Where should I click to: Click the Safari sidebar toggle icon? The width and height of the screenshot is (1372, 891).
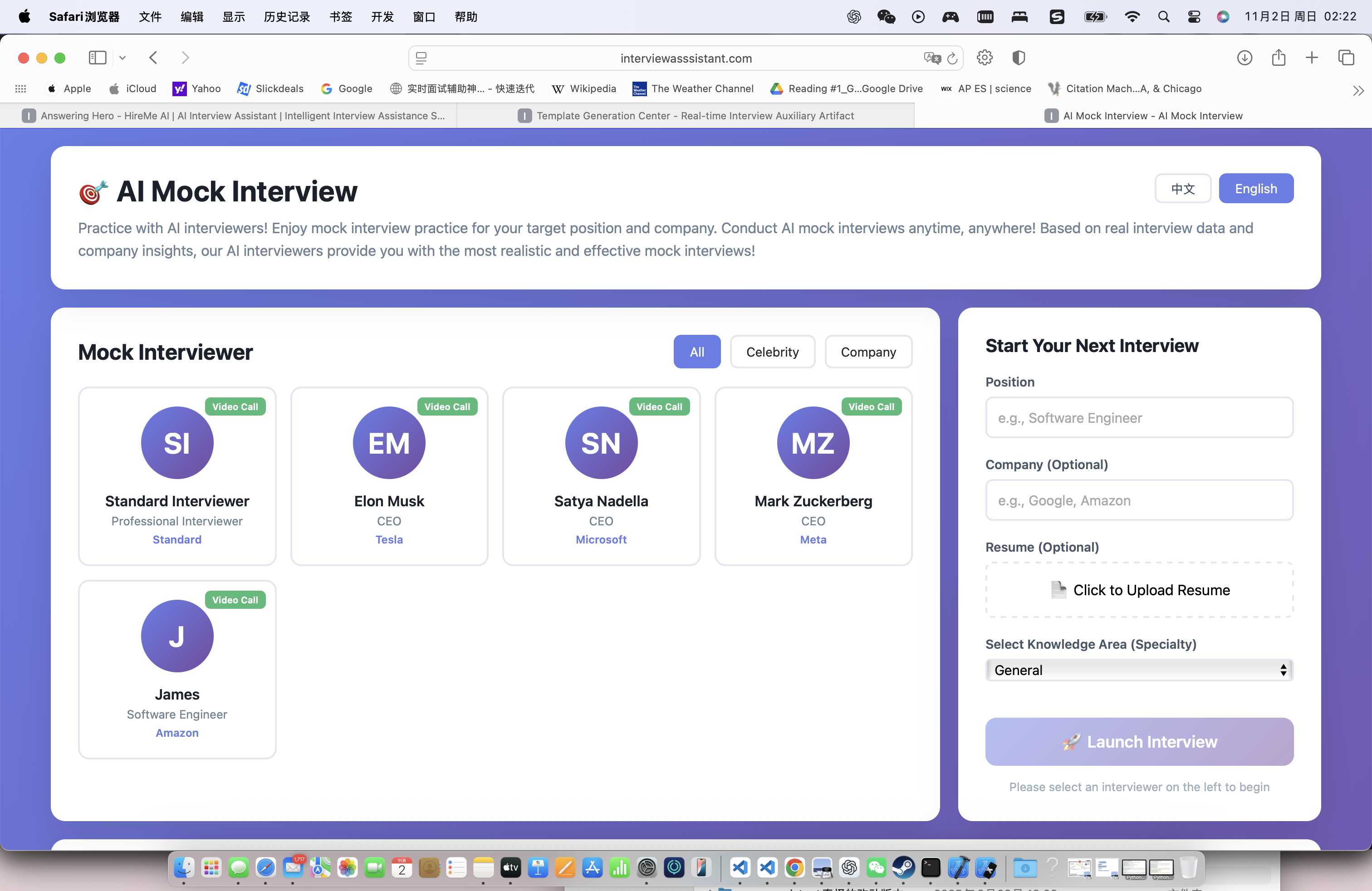pos(98,58)
